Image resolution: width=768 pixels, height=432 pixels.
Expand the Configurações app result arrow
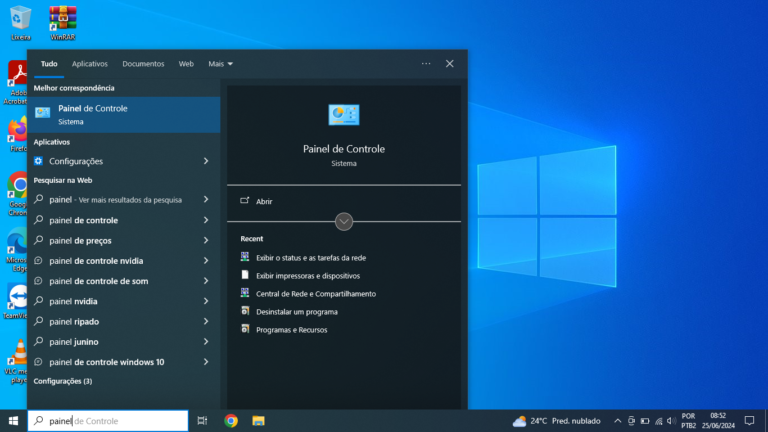[206, 161]
